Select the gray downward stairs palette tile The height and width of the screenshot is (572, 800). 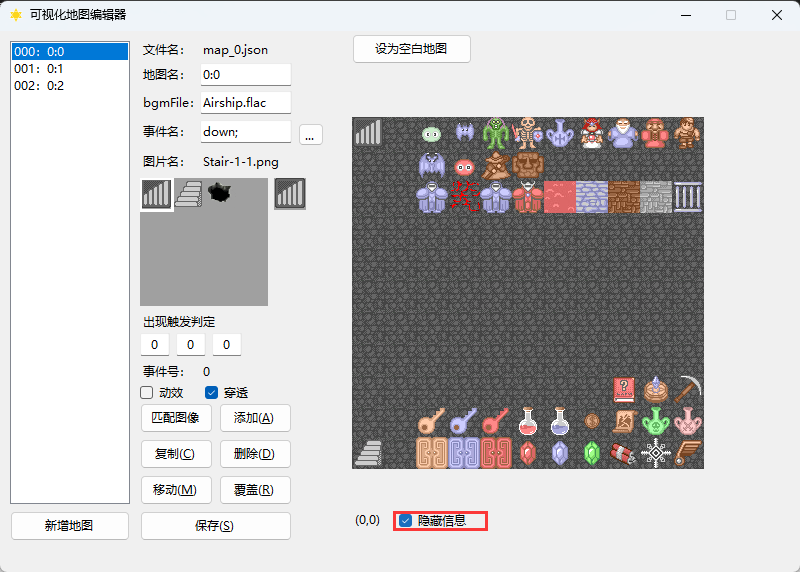point(189,194)
